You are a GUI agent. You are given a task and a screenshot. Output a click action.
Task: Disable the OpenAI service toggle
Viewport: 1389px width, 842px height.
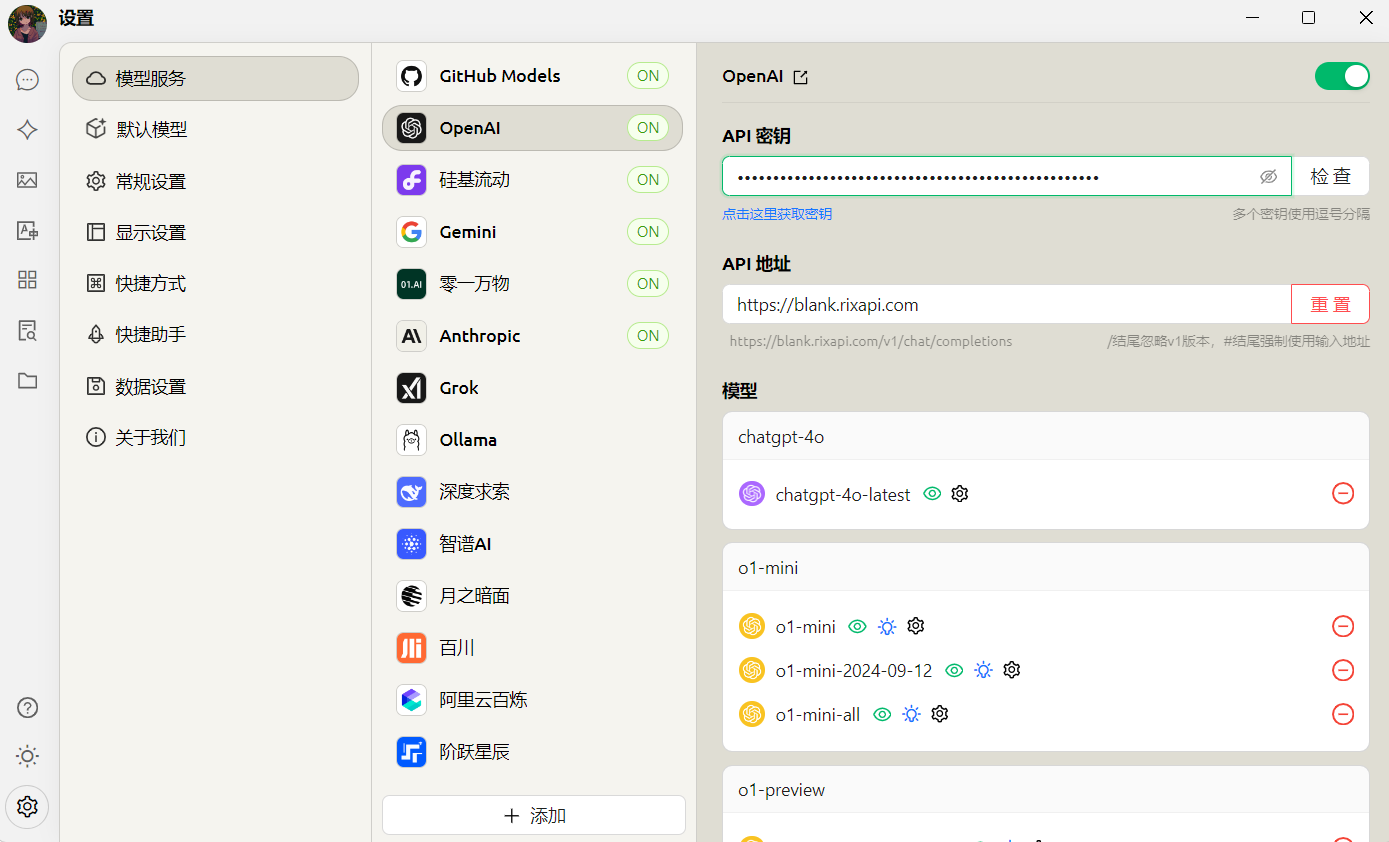[x=1342, y=76]
